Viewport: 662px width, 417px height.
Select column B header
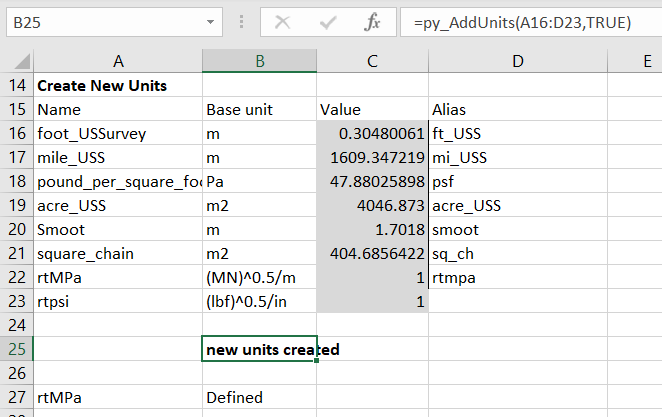[259, 61]
